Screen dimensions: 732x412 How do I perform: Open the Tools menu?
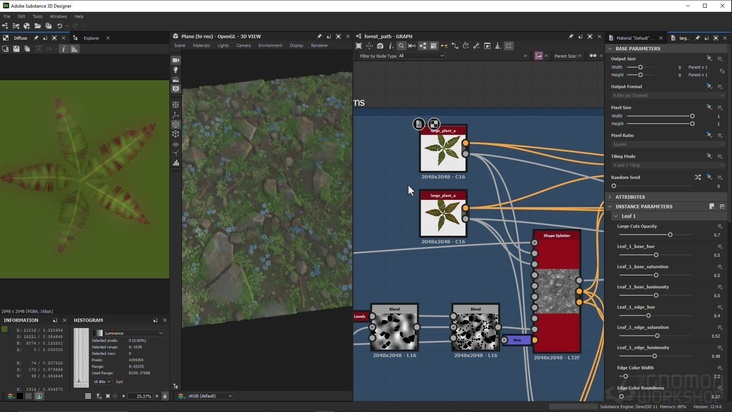[x=37, y=16]
